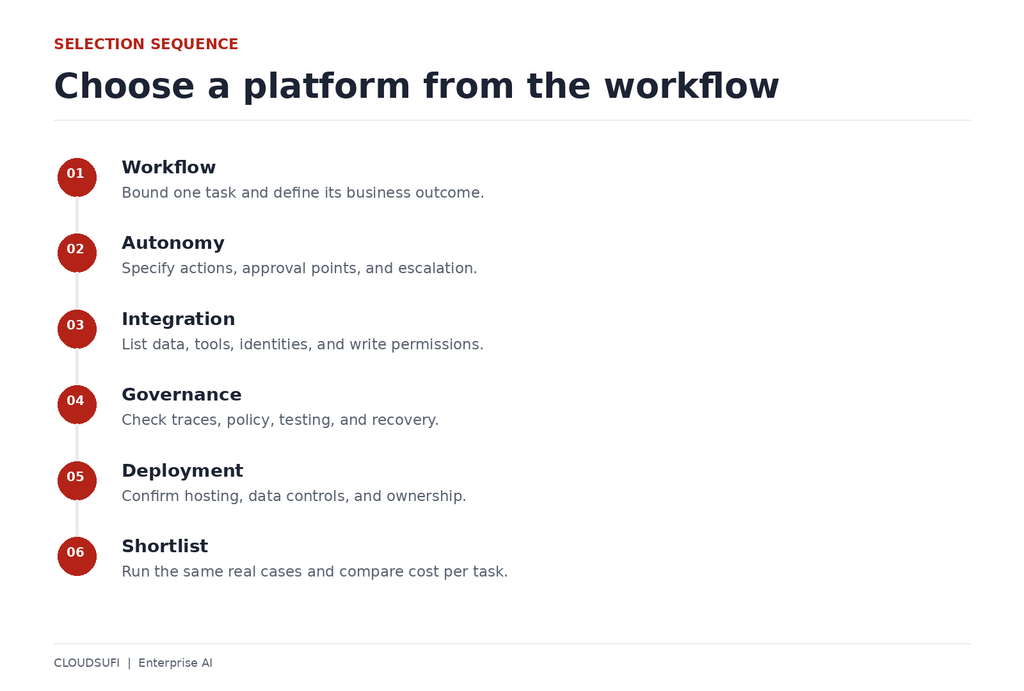Select the 03 numbered circle badge
1024x691 pixels.
[x=77, y=329]
